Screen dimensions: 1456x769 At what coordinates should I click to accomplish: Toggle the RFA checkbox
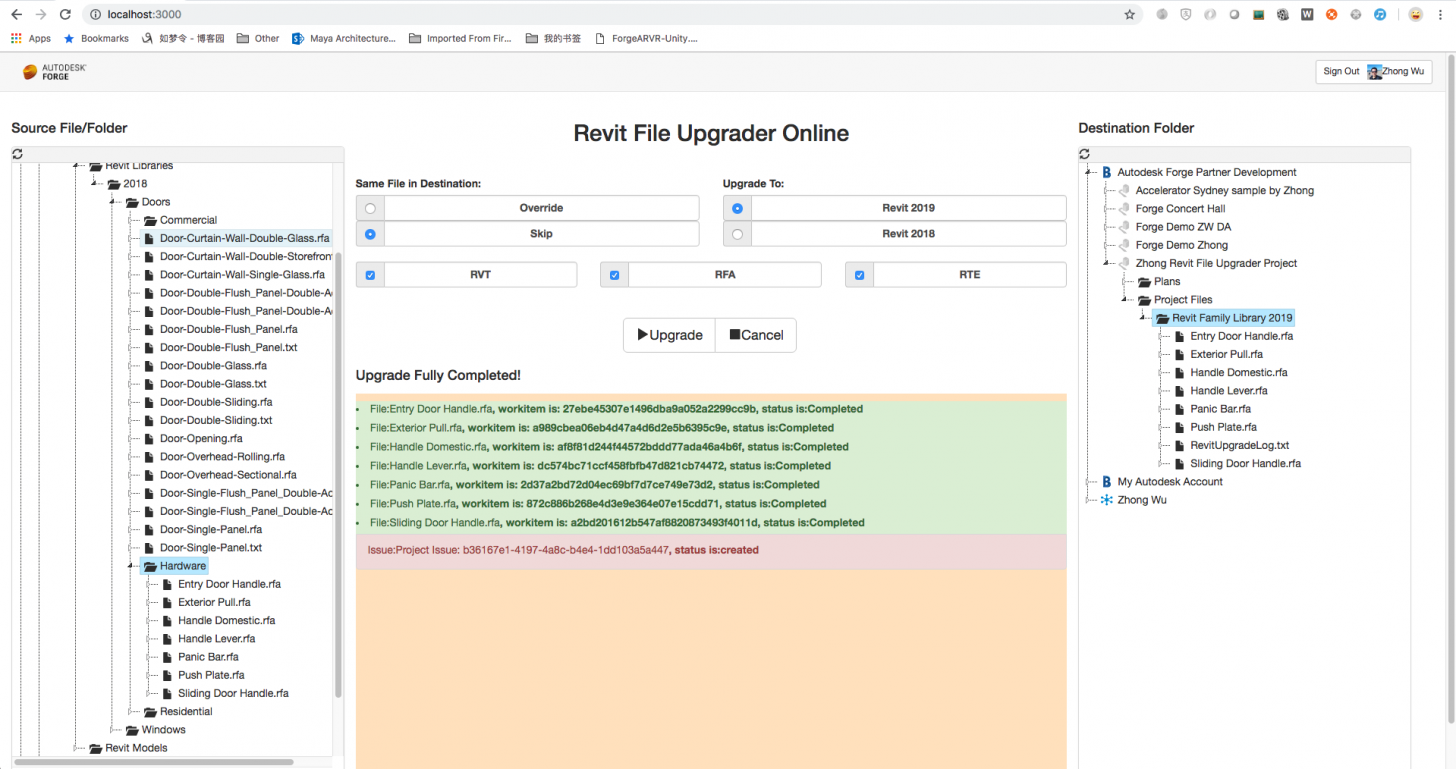click(x=614, y=275)
